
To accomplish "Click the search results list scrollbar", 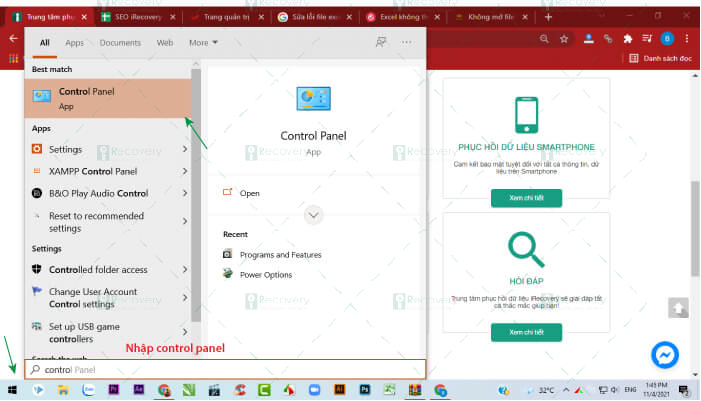I will pyautogui.click(x=196, y=194).
